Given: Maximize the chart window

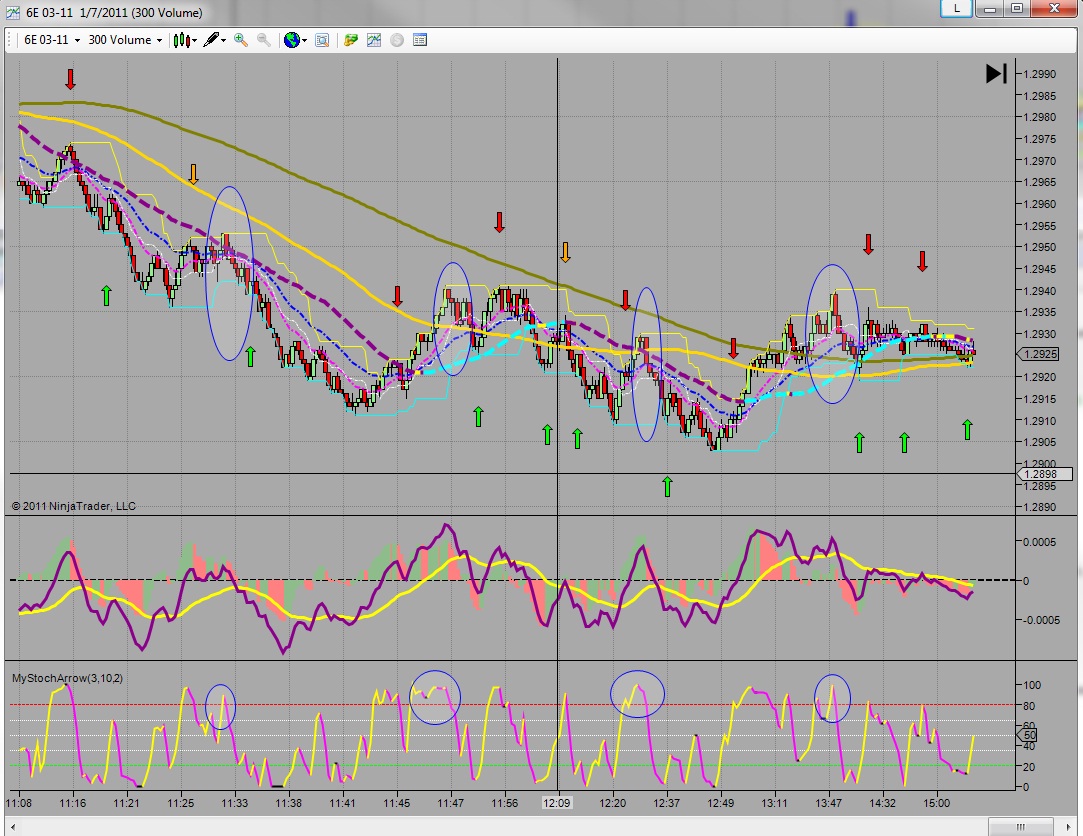Looking at the screenshot, I should pyautogui.click(x=1017, y=8).
